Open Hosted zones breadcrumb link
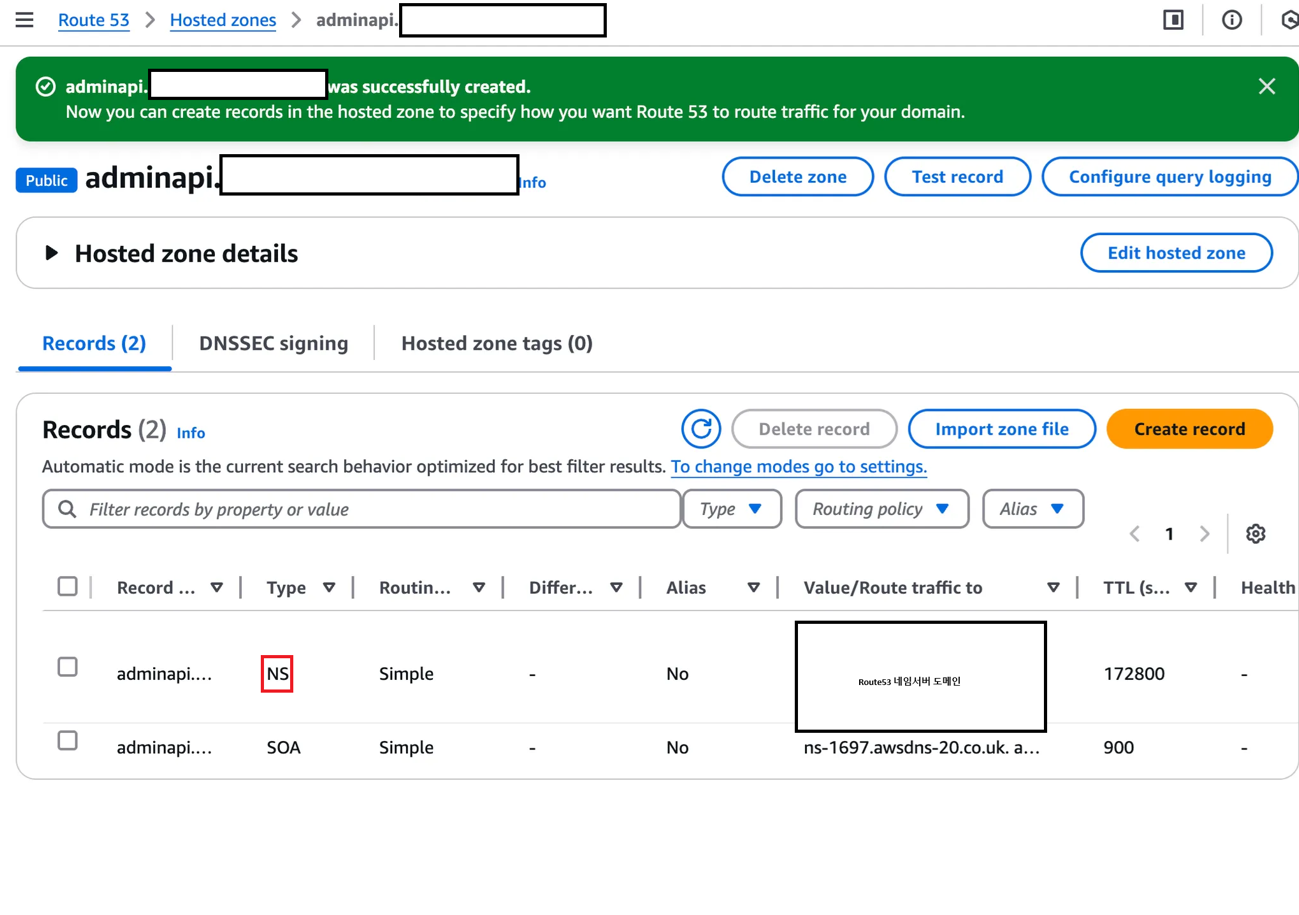 (223, 20)
